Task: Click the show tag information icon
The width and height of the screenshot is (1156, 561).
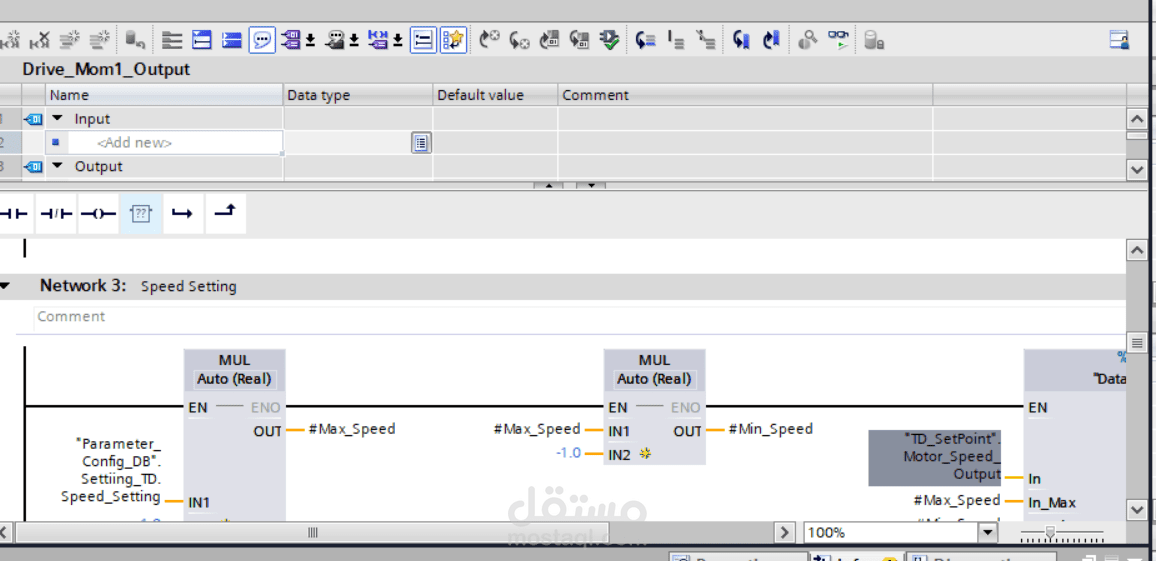Action: point(335,40)
